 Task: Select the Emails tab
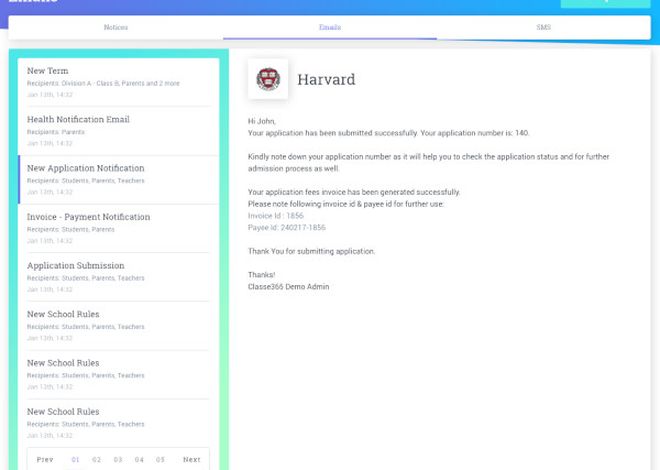(x=330, y=27)
